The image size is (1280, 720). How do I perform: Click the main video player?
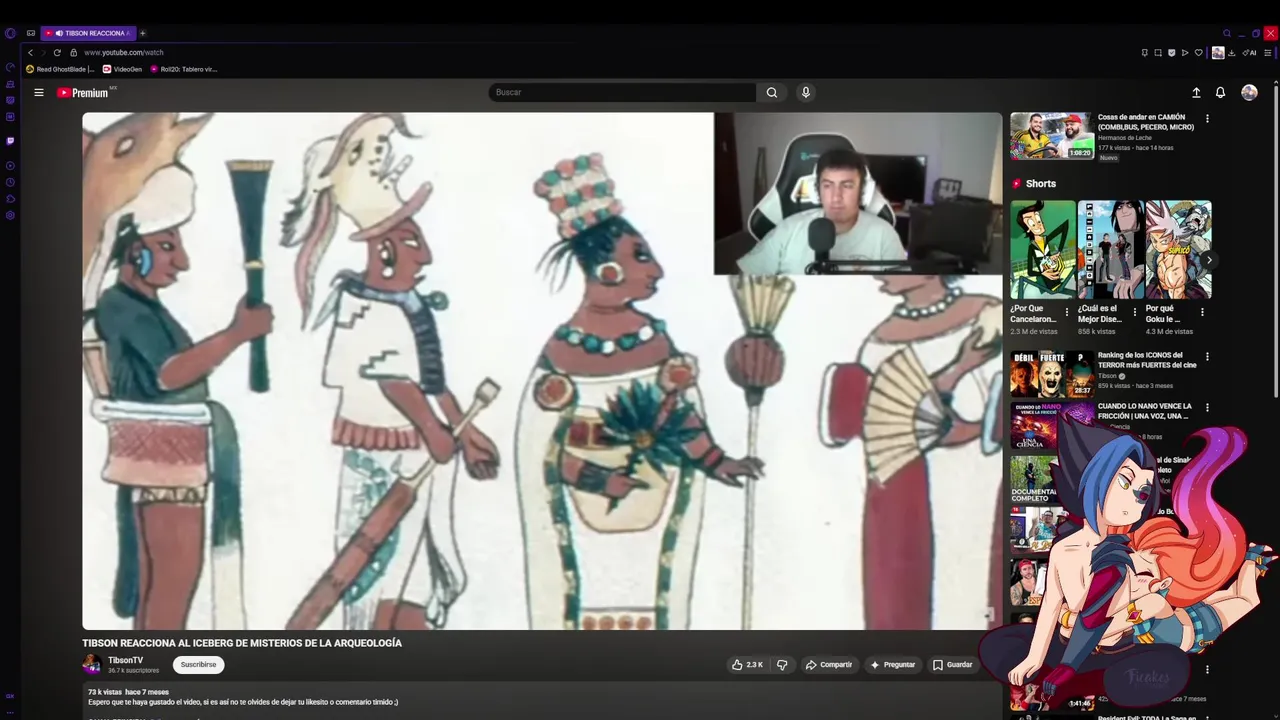click(x=542, y=371)
